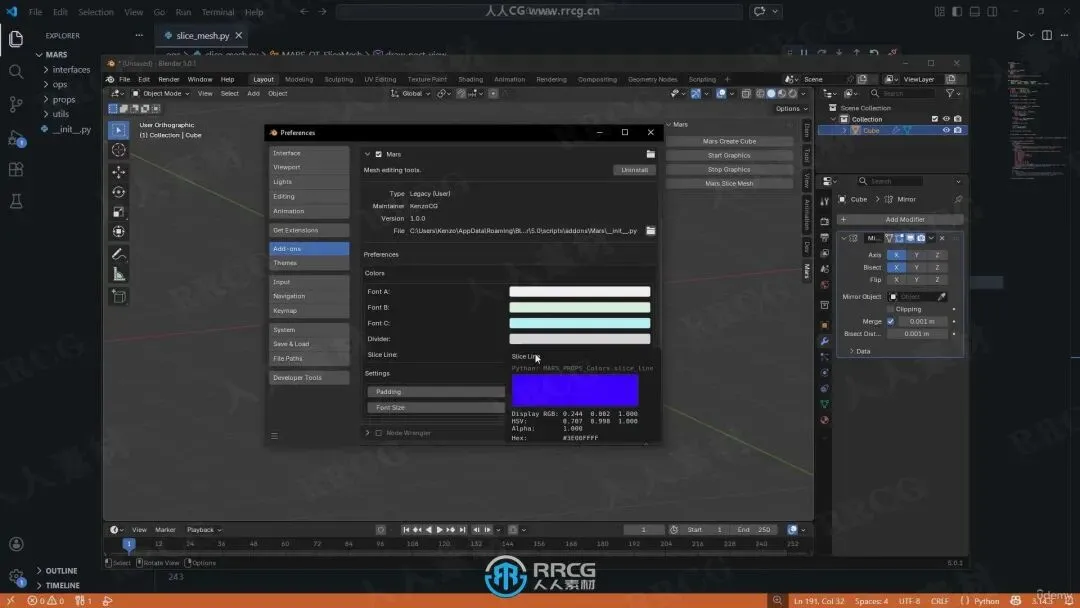Select Blender Scale tool
Screen dimensions: 1080x608
(118, 212)
